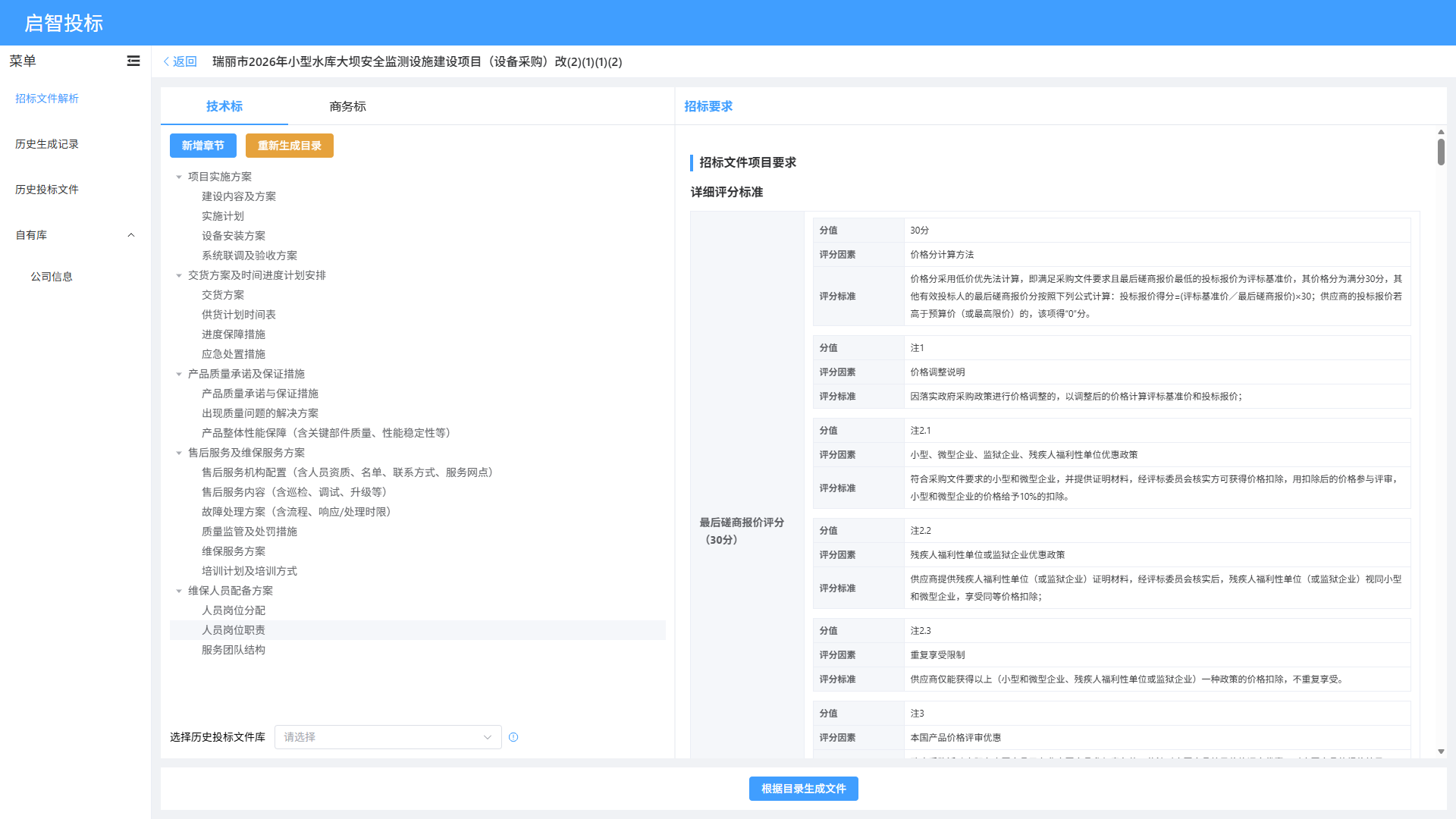The width and height of the screenshot is (1456, 819).
Task: Open 历史生成记录 in sidebar
Action: pos(47,144)
